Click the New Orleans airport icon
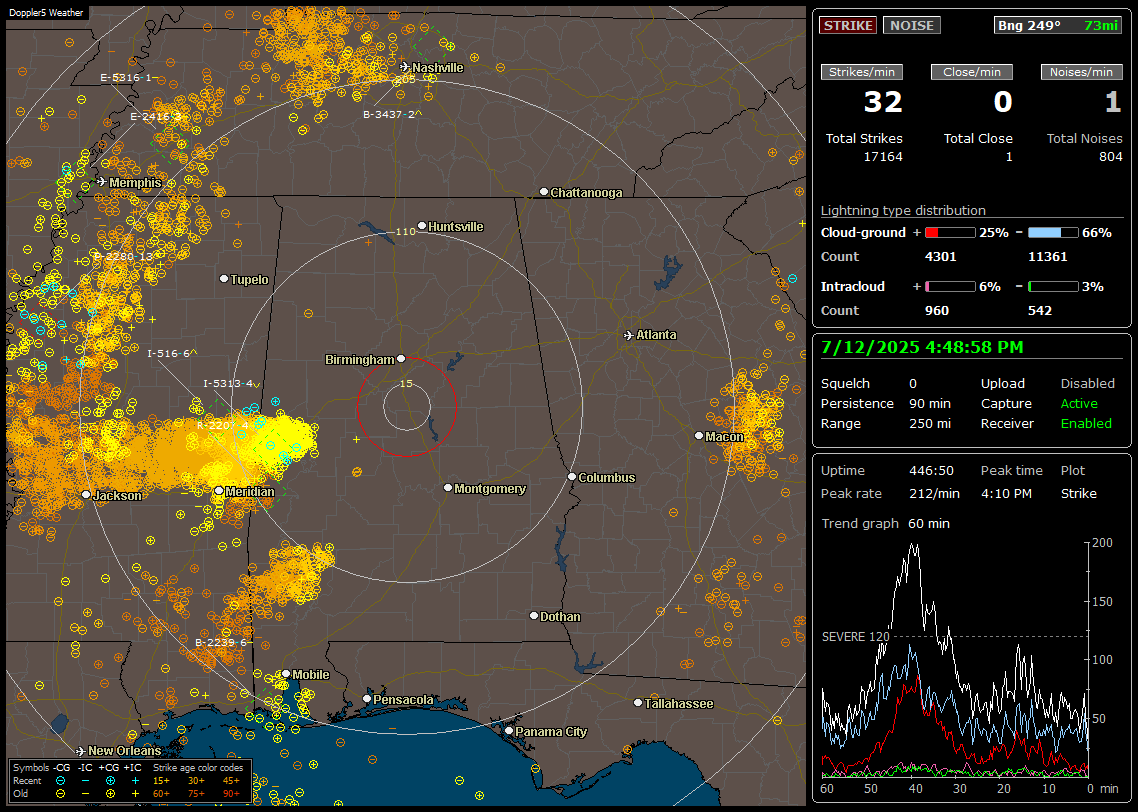 pos(81,751)
